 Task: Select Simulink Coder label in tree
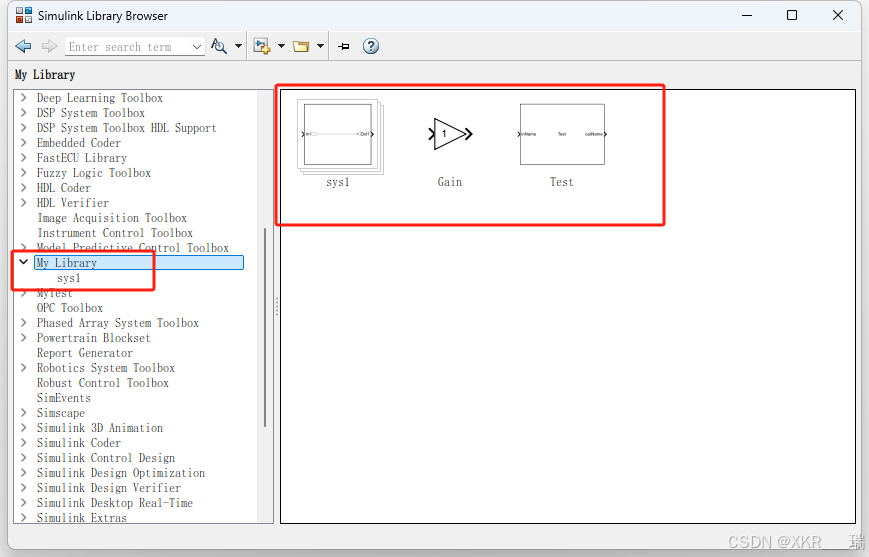pos(79,443)
